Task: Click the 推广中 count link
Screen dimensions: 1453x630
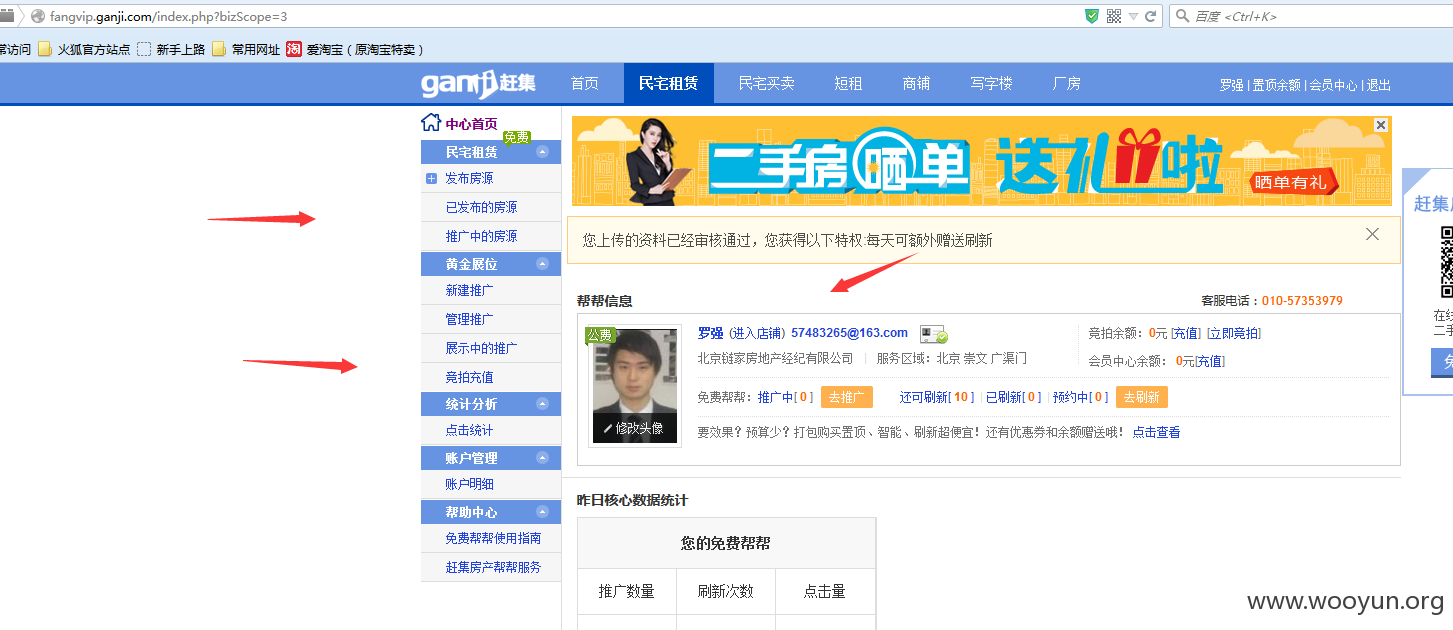Action: [x=785, y=398]
